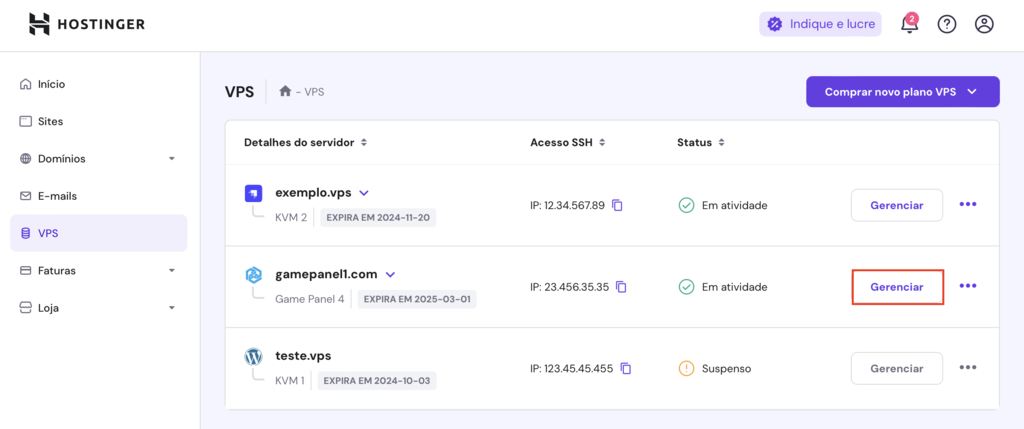This screenshot has height=429, width=1024.
Task: Sort by the Status column header
Action: (x=700, y=143)
